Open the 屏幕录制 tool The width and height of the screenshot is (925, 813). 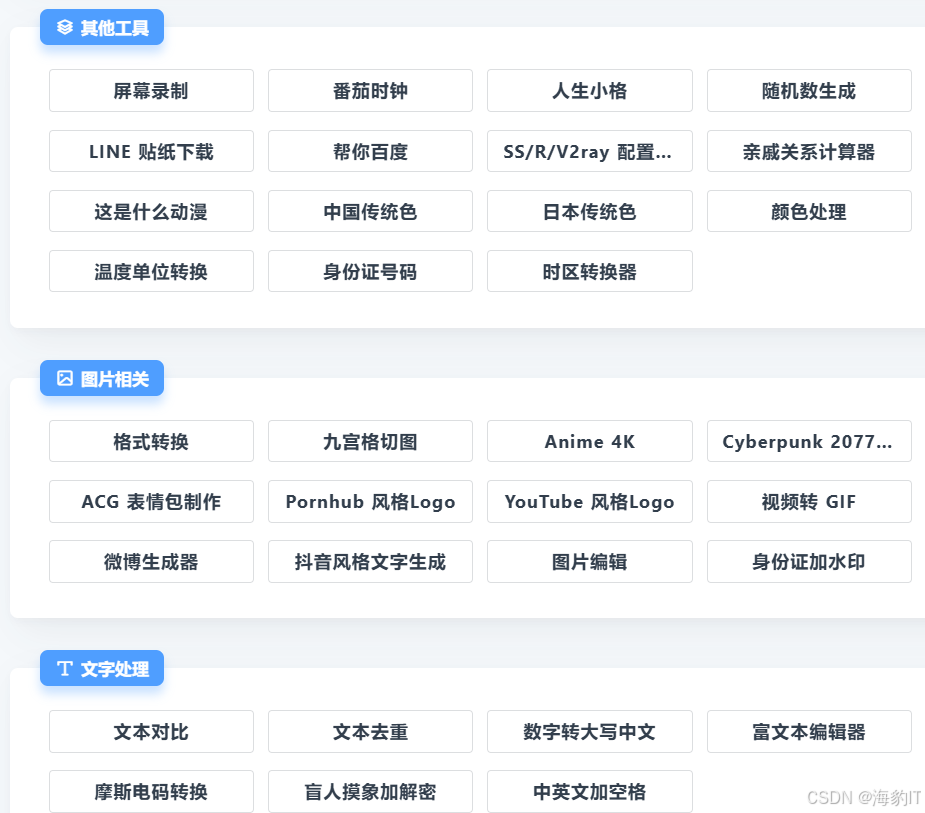click(151, 90)
